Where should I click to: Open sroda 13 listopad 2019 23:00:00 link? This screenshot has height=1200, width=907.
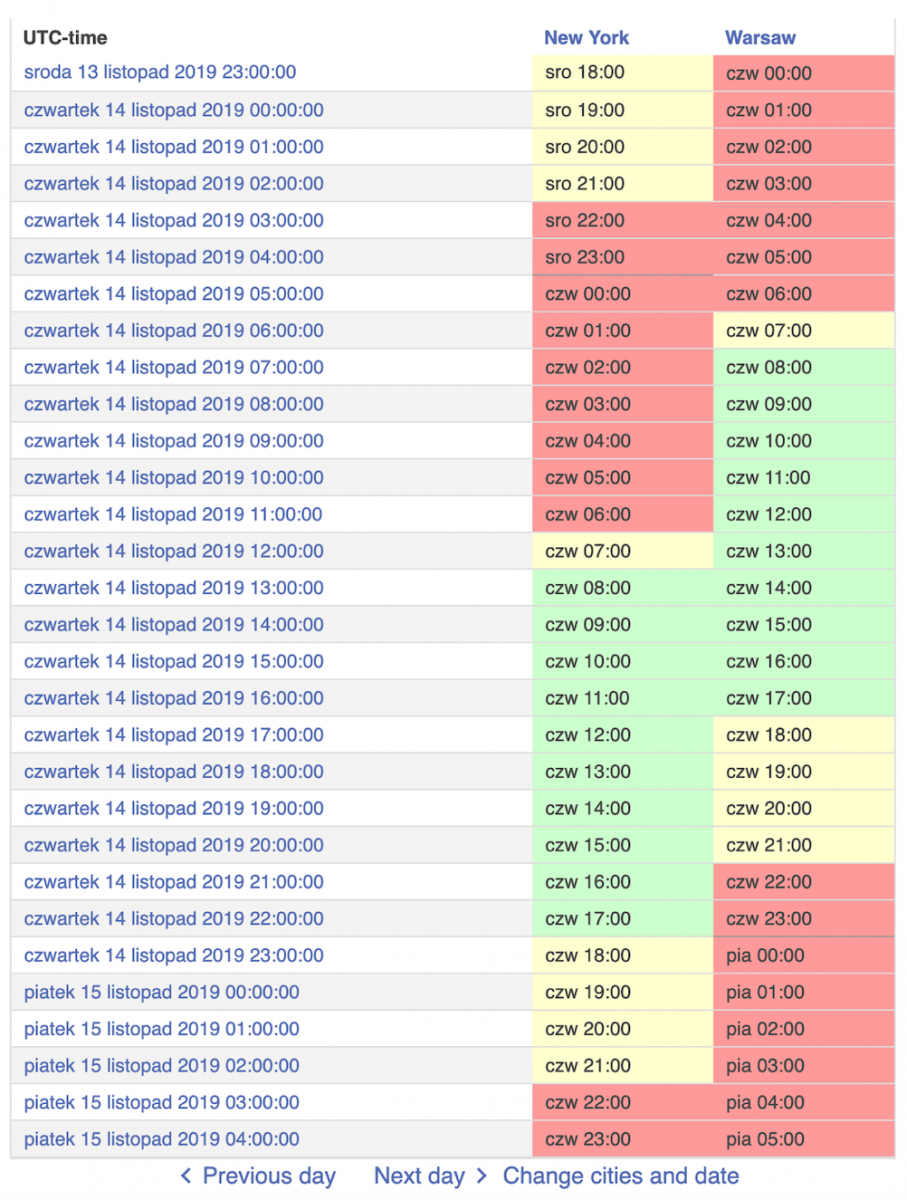point(160,73)
